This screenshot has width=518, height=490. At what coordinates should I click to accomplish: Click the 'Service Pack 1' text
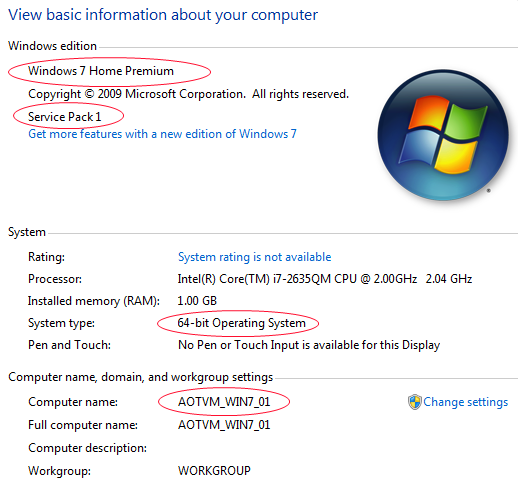pyautogui.click(x=64, y=117)
